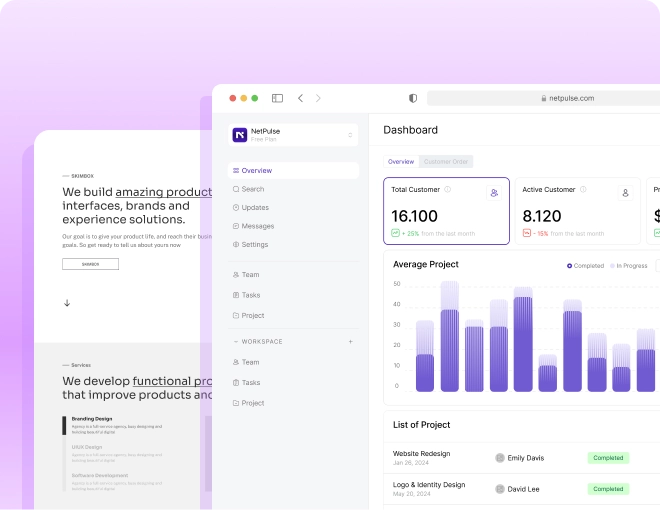Viewport: 660px width, 510px height.
Task: Select the Overview tab under Dashboard
Action: (x=401, y=162)
